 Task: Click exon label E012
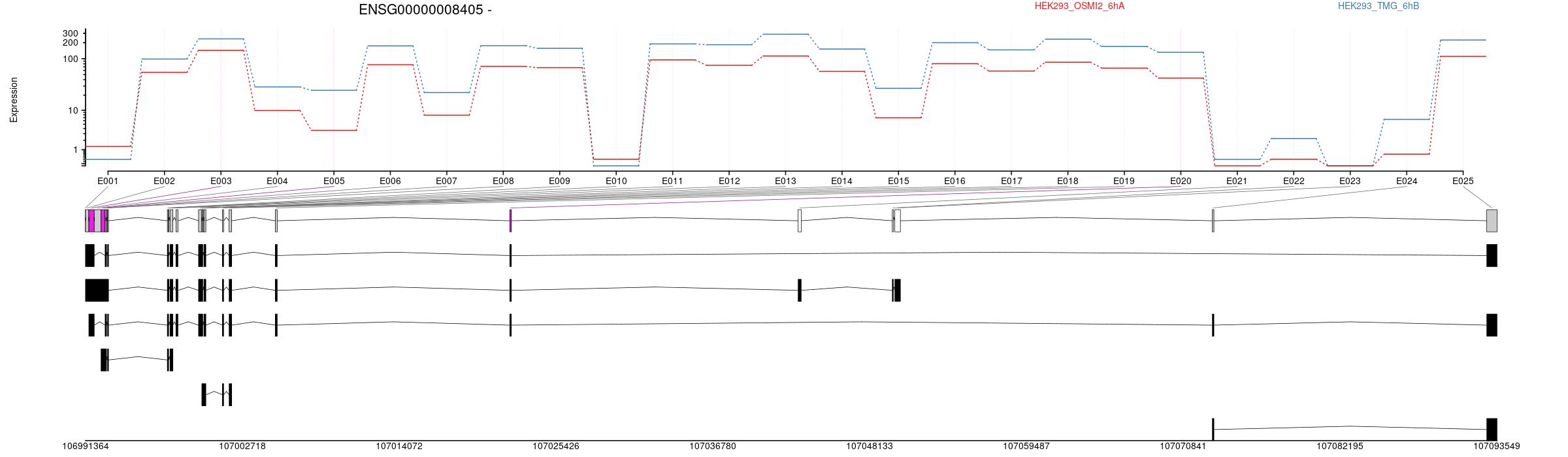[x=729, y=181]
